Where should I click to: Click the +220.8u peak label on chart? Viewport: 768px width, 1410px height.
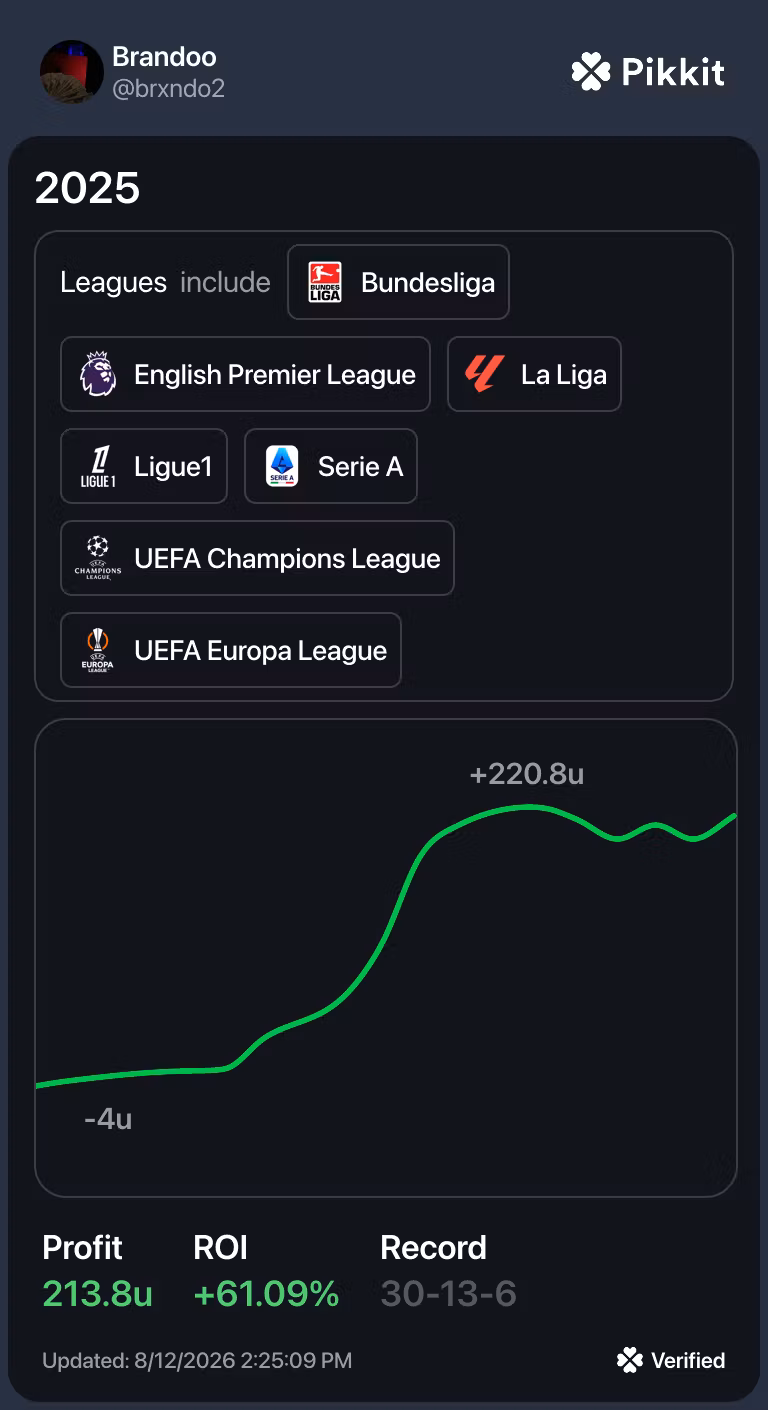tap(527, 774)
